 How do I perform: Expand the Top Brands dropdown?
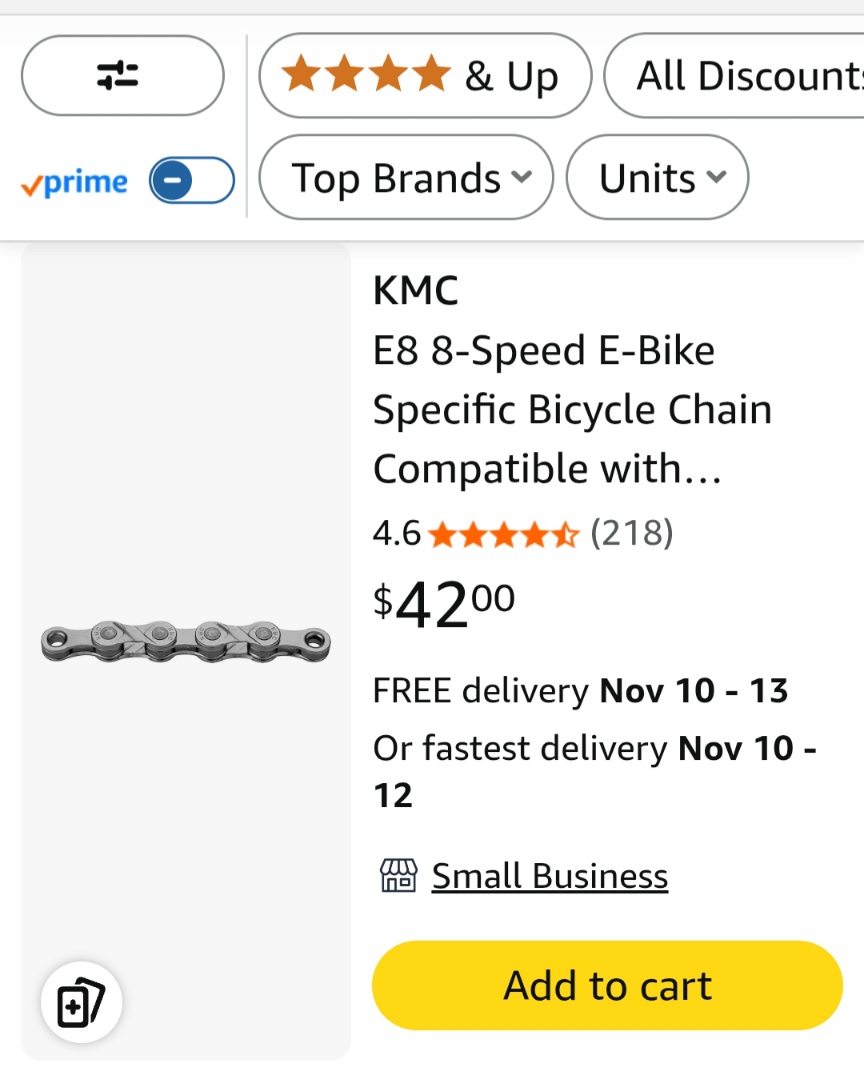(x=405, y=178)
